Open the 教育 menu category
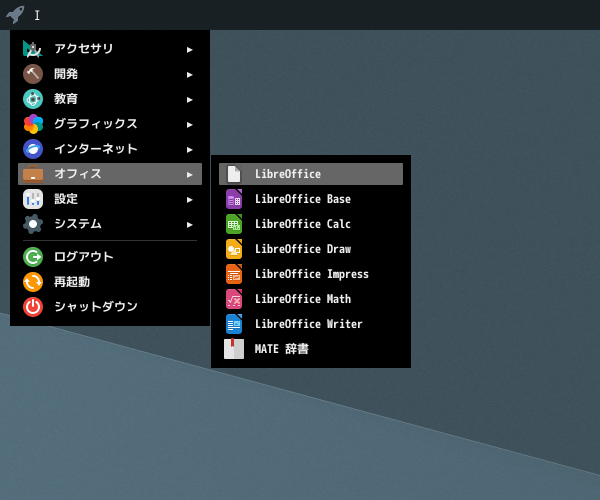 pyautogui.click(x=110, y=99)
